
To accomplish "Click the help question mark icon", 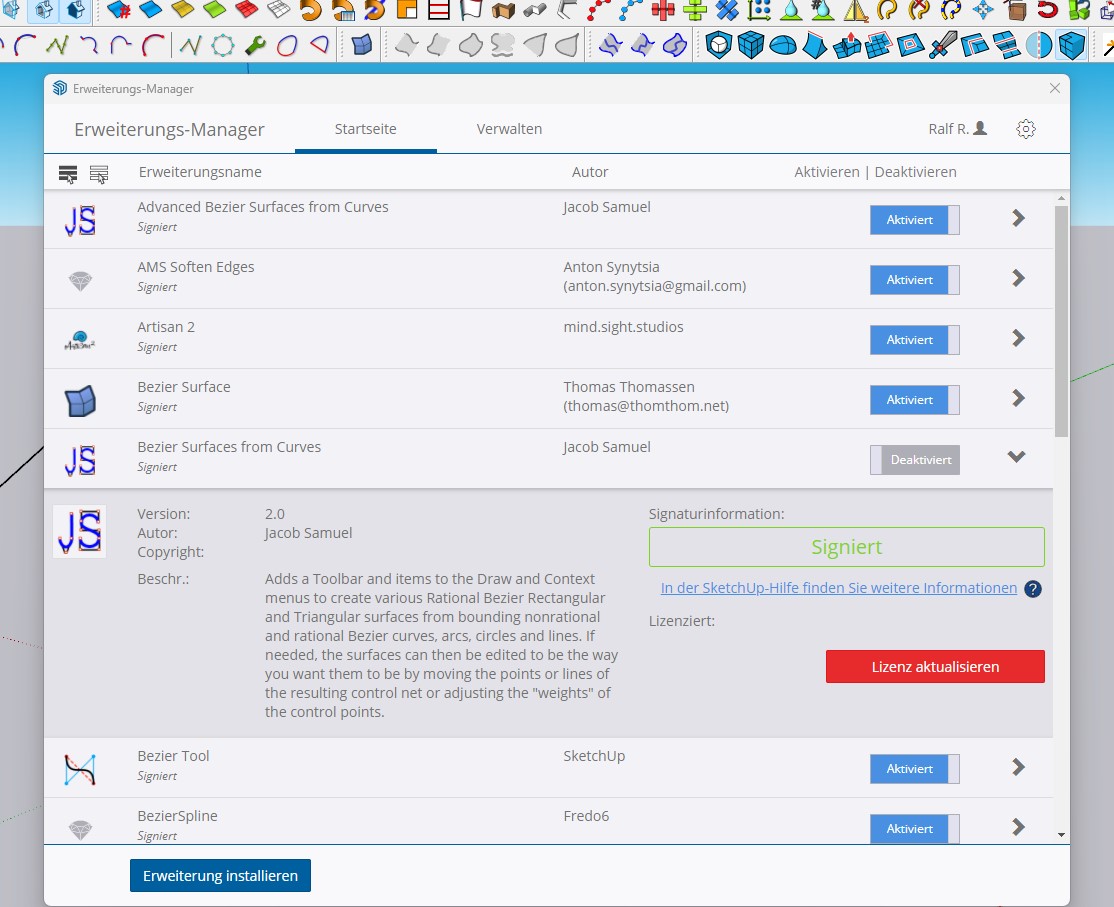I will 1033,589.
